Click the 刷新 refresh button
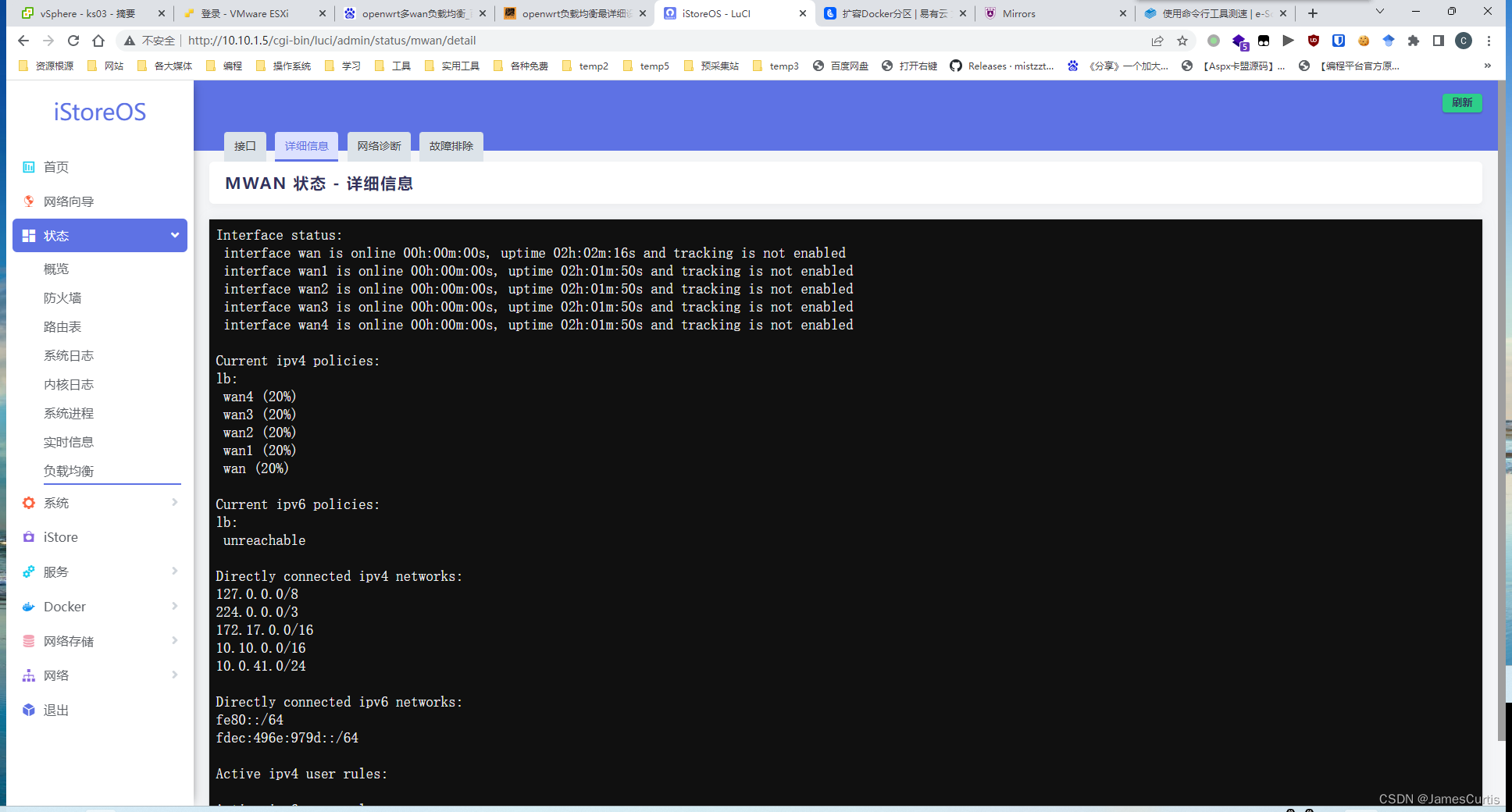This screenshot has width=1512, height=812. pyautogui.click(x=1461, y=102)
